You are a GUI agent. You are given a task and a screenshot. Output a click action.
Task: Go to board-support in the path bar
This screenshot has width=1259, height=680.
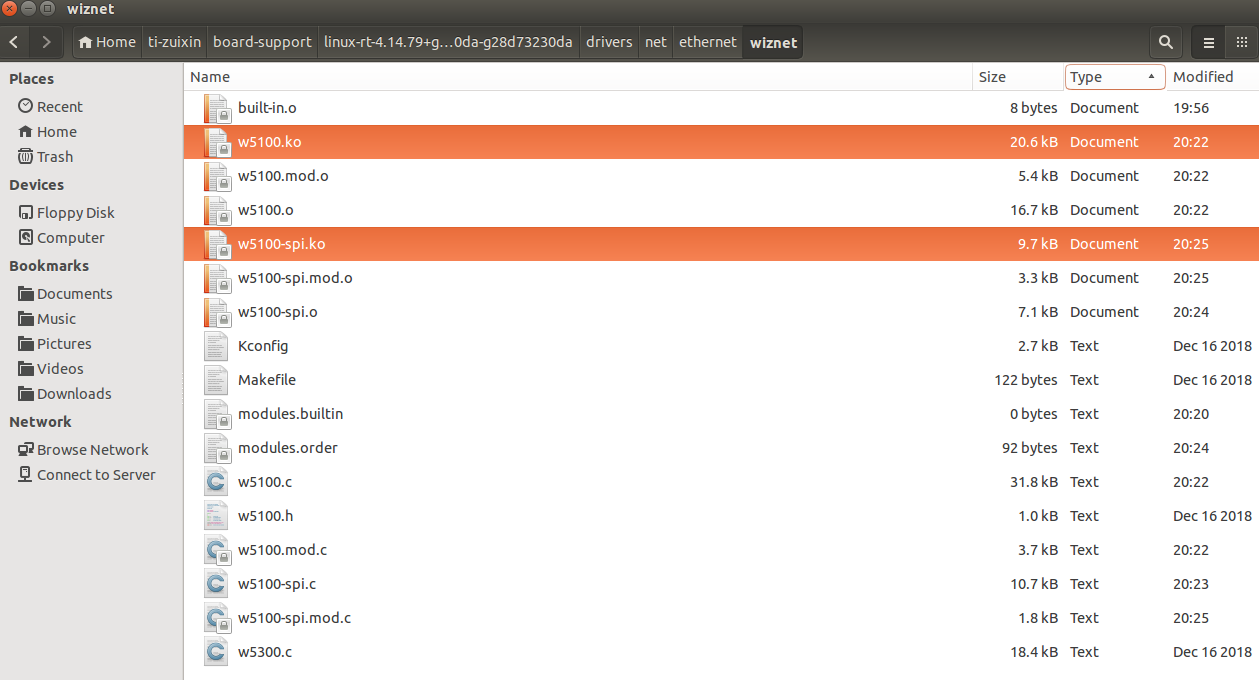click(x=262, y=42)
